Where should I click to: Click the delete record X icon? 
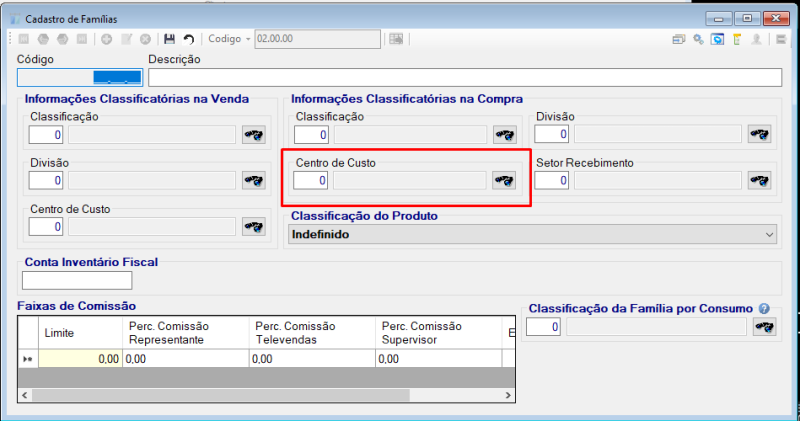click(145, 39)
